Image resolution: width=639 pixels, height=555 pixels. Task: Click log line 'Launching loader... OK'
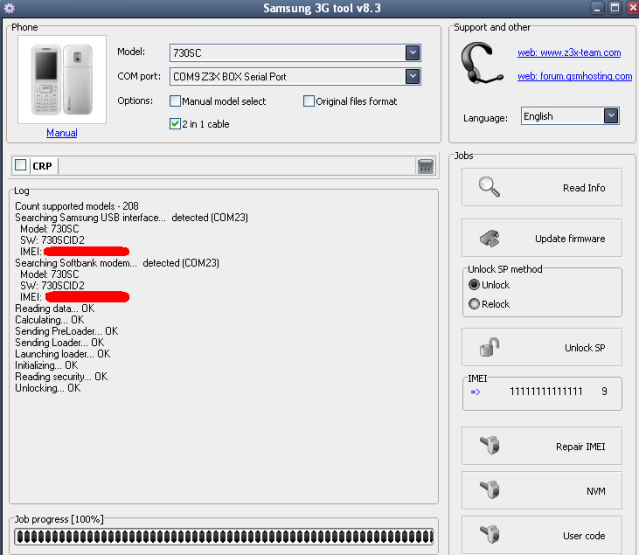click(62, 354)
